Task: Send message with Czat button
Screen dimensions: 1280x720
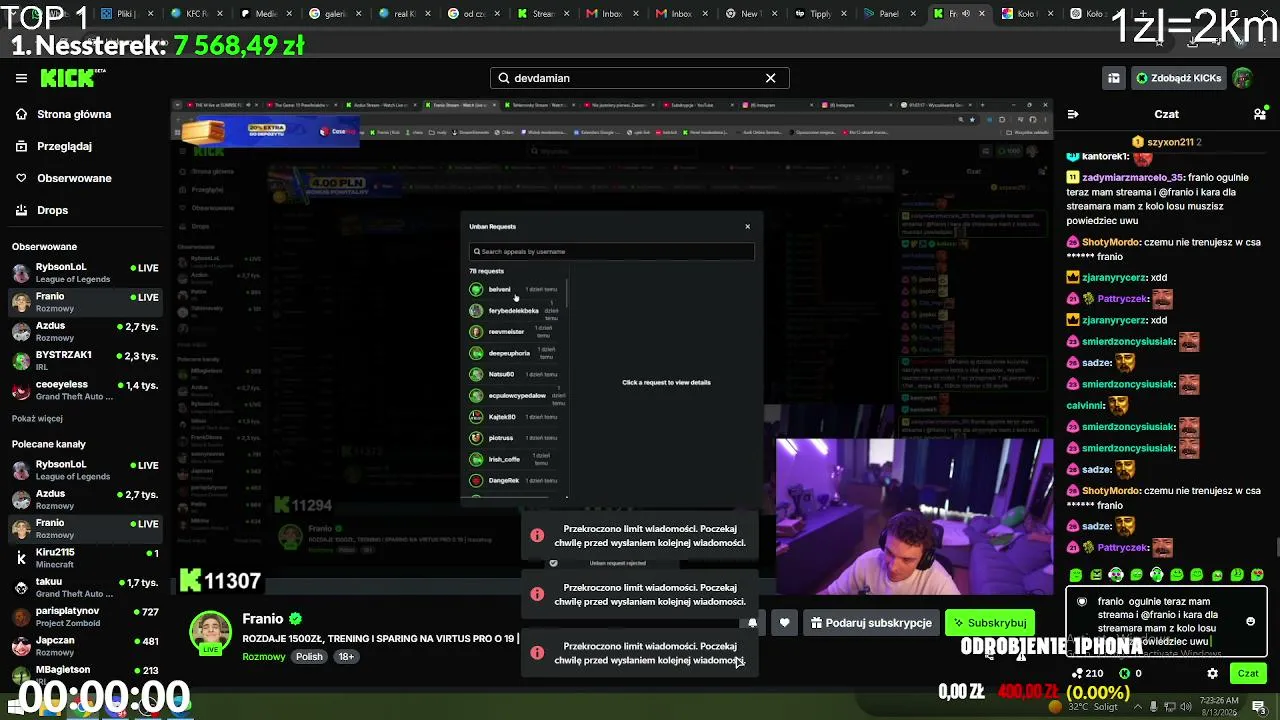Action: (x=1248, y=674)
